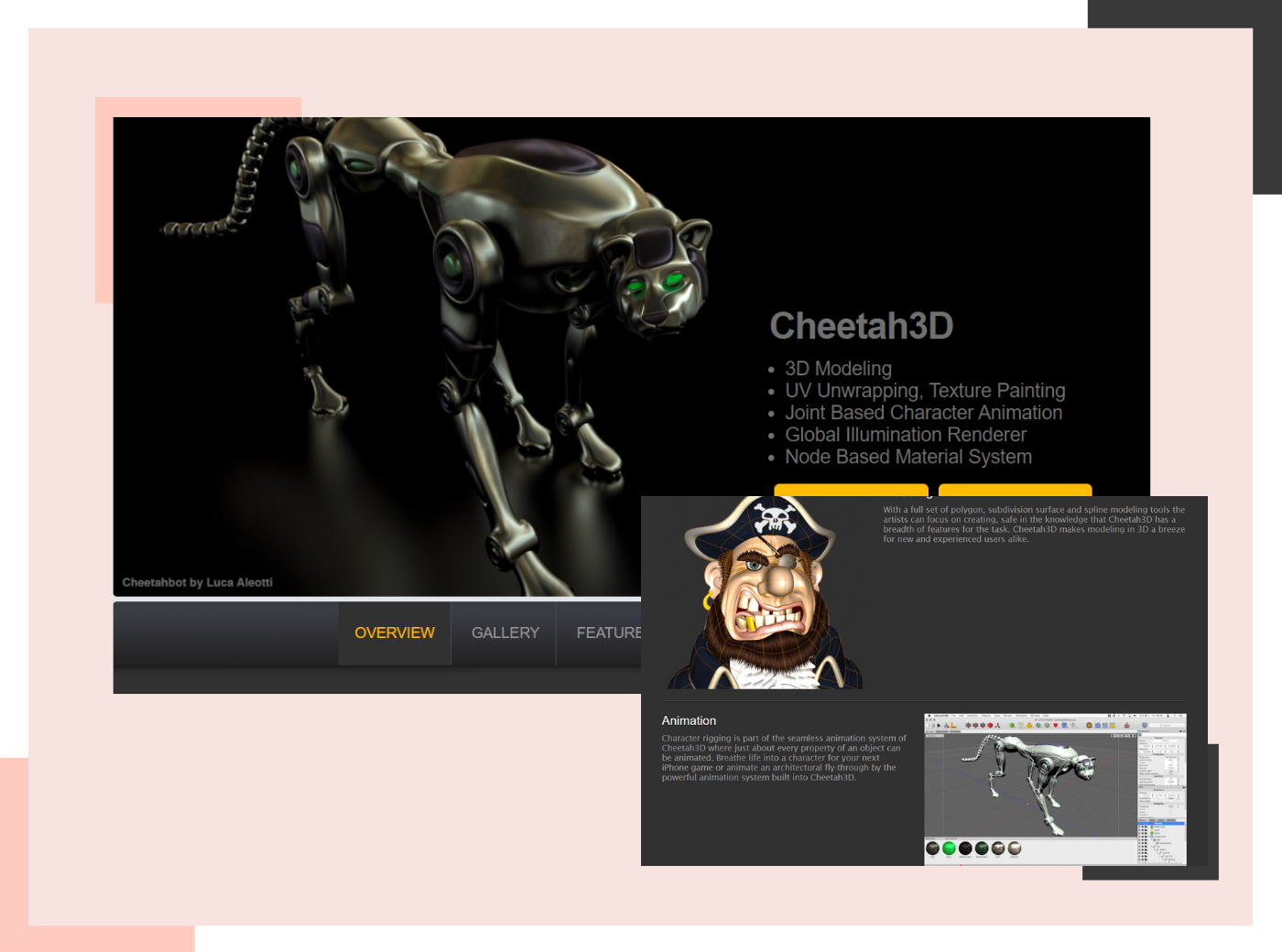Toggle visibility of the Light object

1140,829
